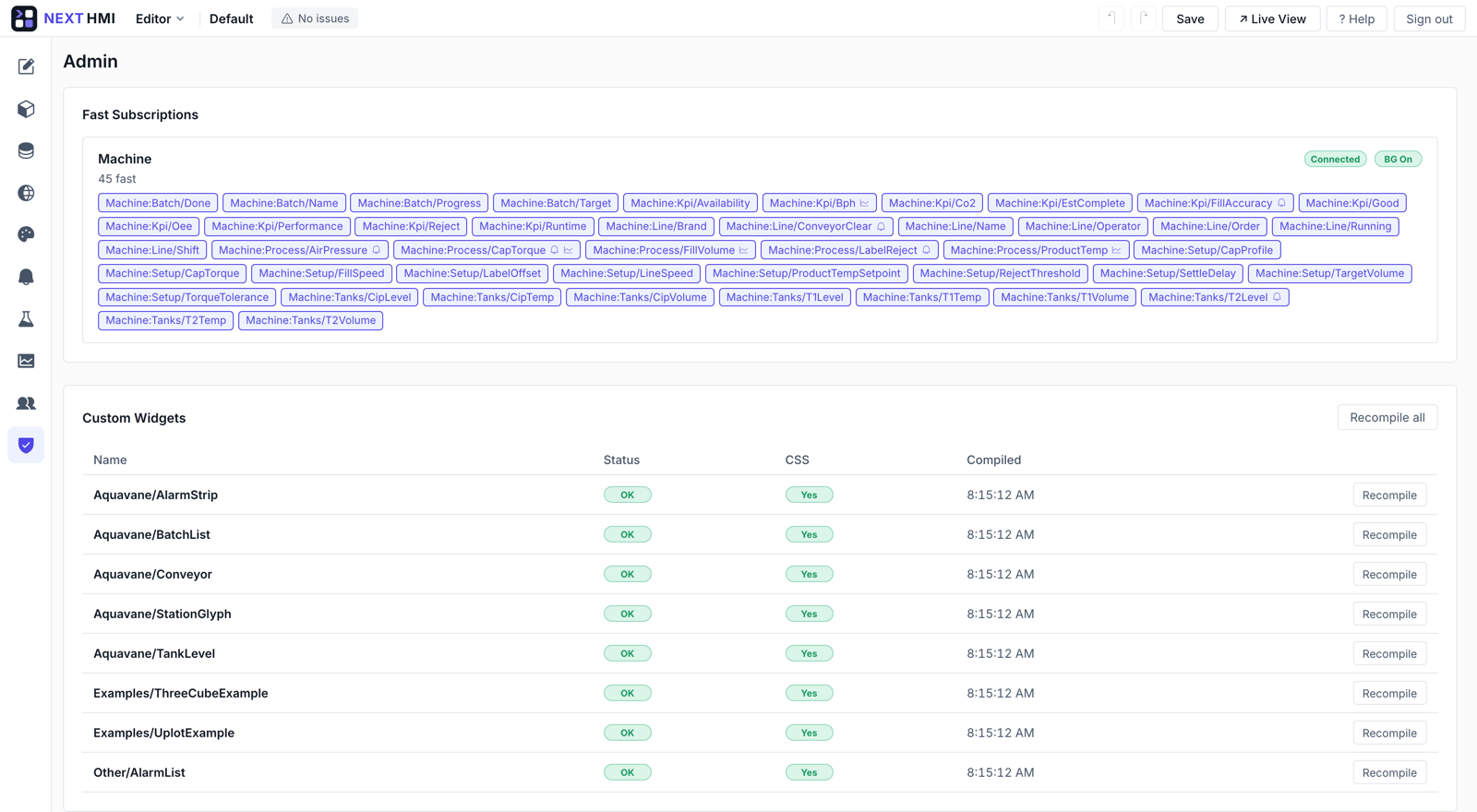Screen dimensions: 1477x812
Task: Click the Compiled column header
Action: point(993,460)
